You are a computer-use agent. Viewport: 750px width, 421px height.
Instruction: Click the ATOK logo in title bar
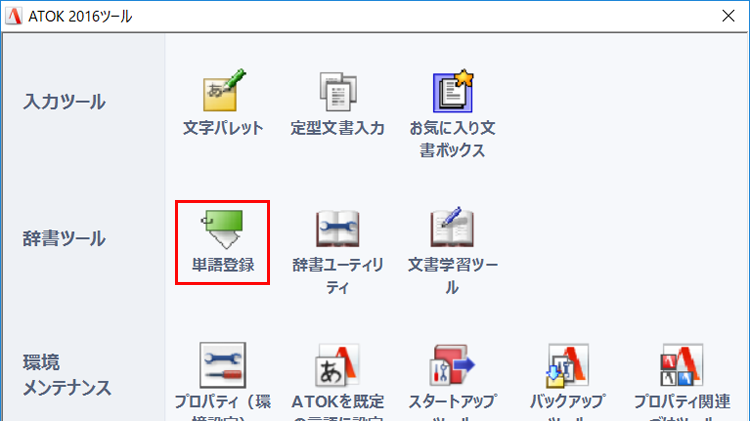[13, 16]
